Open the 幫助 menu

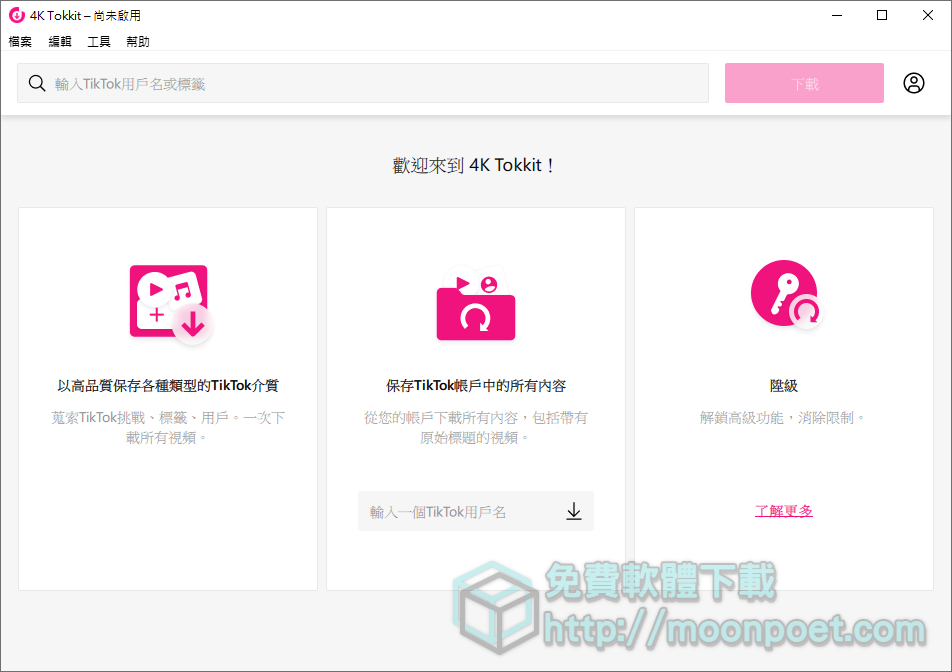(138, 42)
